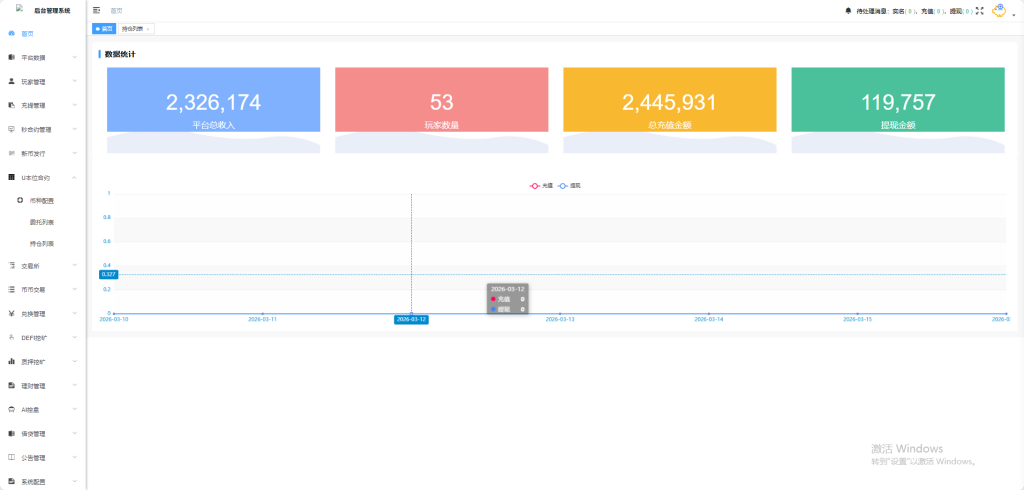
Task: Switch to the 首页 page tab
Action: click(x=104, y=29)
